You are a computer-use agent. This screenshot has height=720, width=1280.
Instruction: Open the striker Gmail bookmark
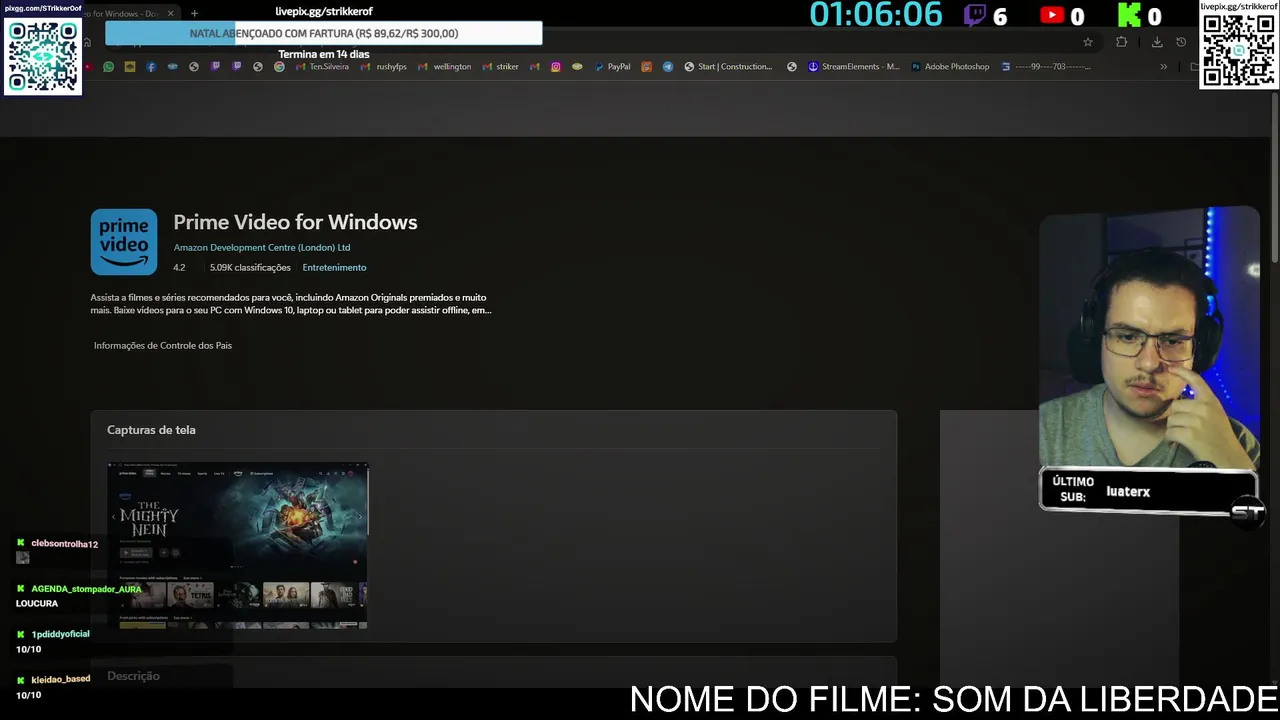point(501,67)
